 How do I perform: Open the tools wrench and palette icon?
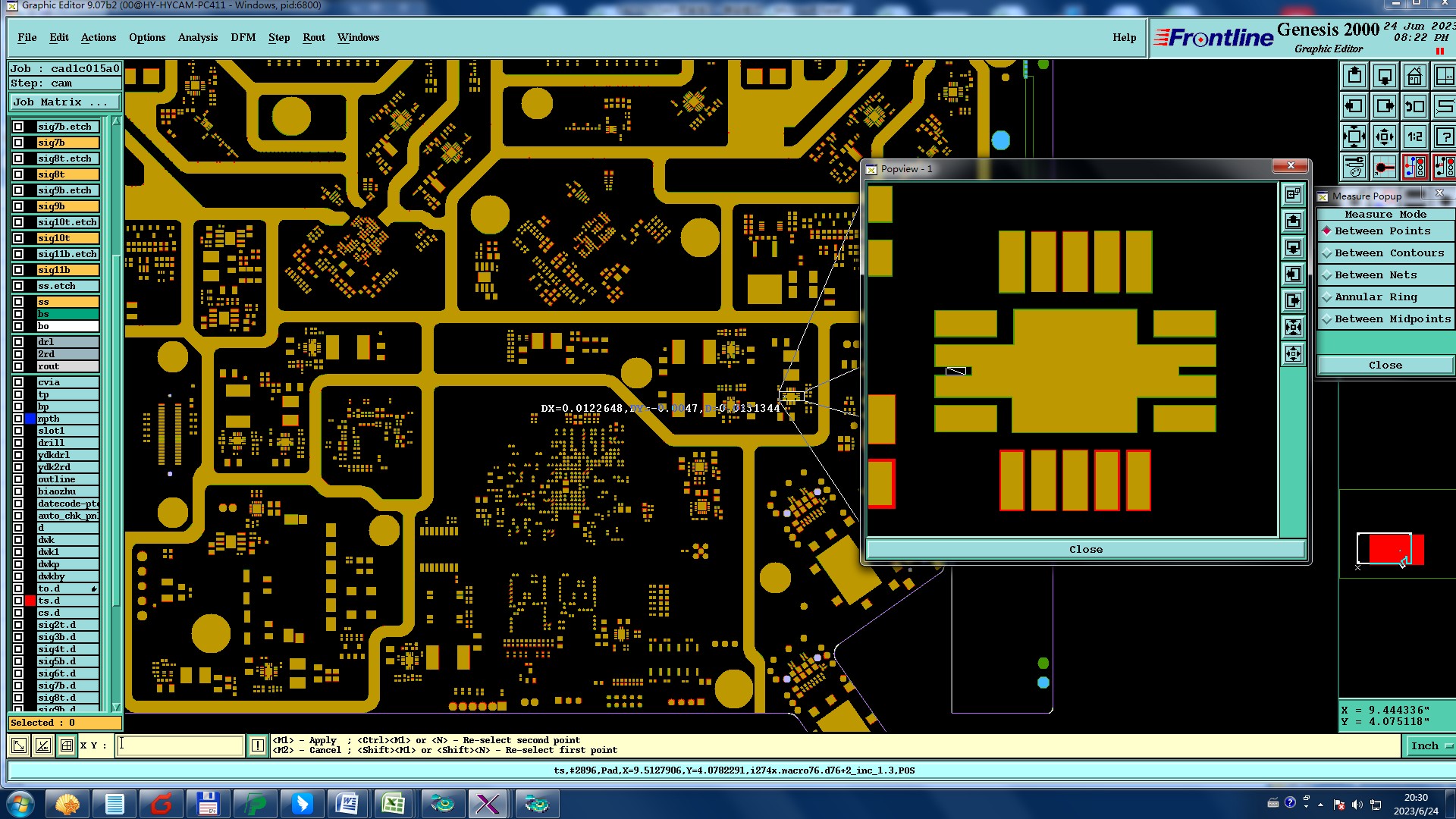click(x=1354, y=167)
